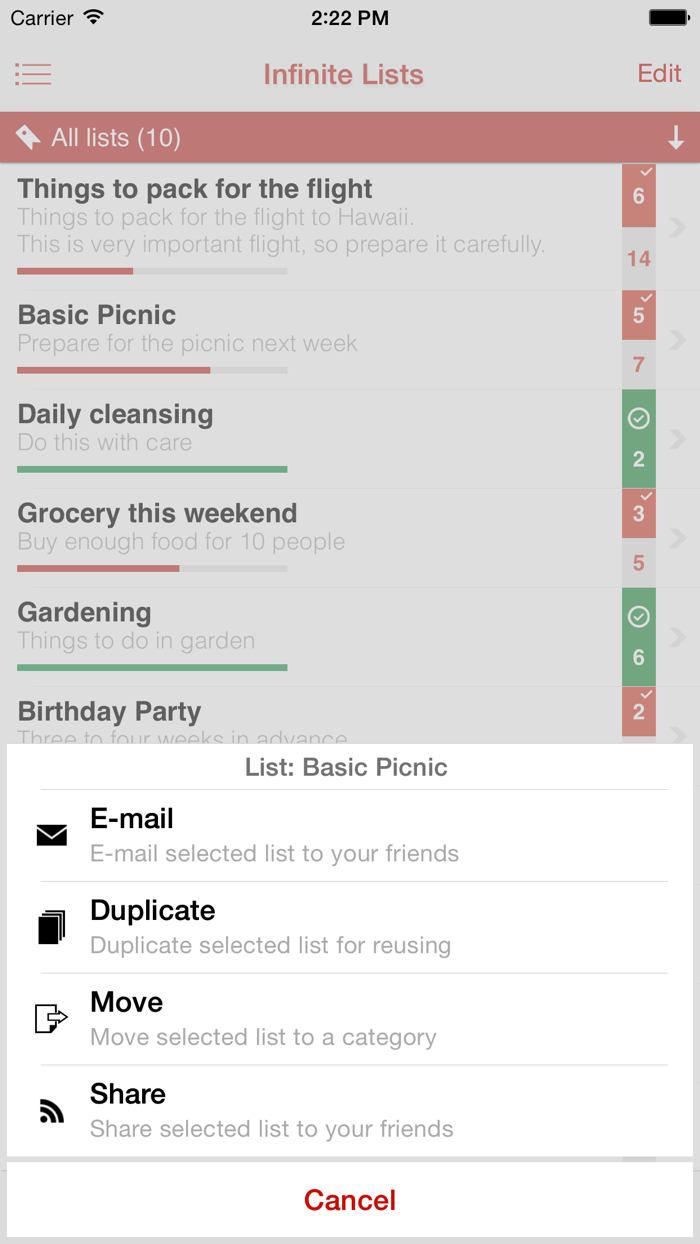The image size is (700, 1244).
Task: Tap the battery status icon
Action: tap(668, 17)
